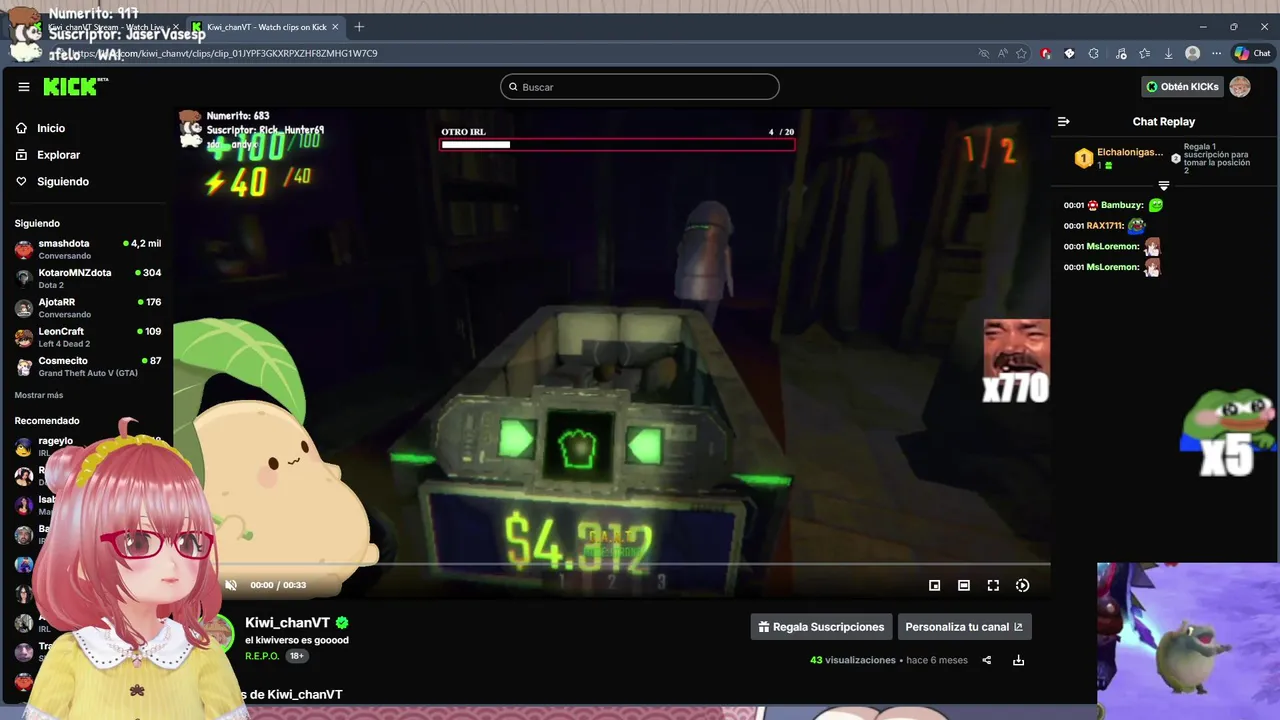Screen dimensions: 1280x720
Task: Open the Kick hamburger menu
Action: (24, 87)
